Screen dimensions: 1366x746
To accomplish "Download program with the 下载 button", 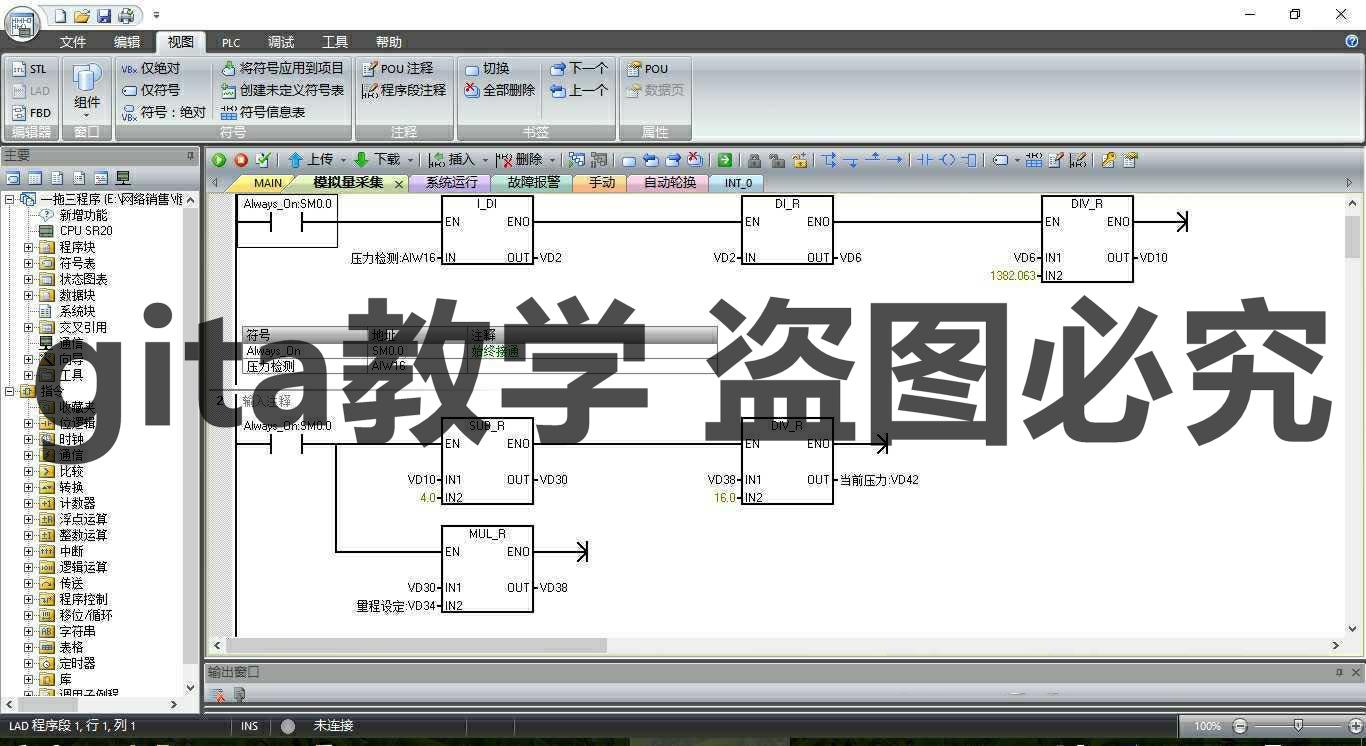I will click(x=377, y=160).
